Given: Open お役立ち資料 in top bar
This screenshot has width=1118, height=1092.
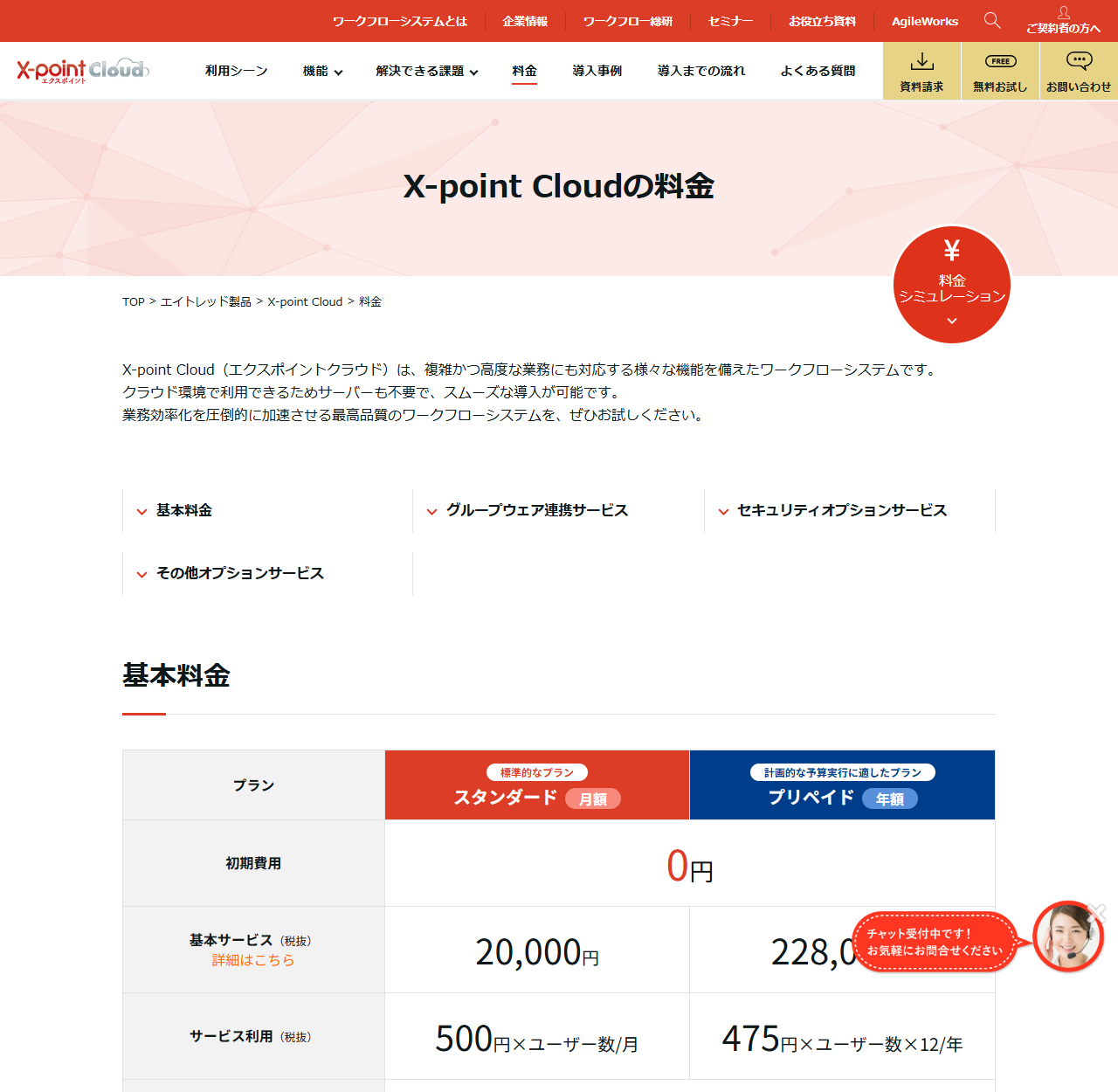Looking at the screenshot, I should pos(822,21).
